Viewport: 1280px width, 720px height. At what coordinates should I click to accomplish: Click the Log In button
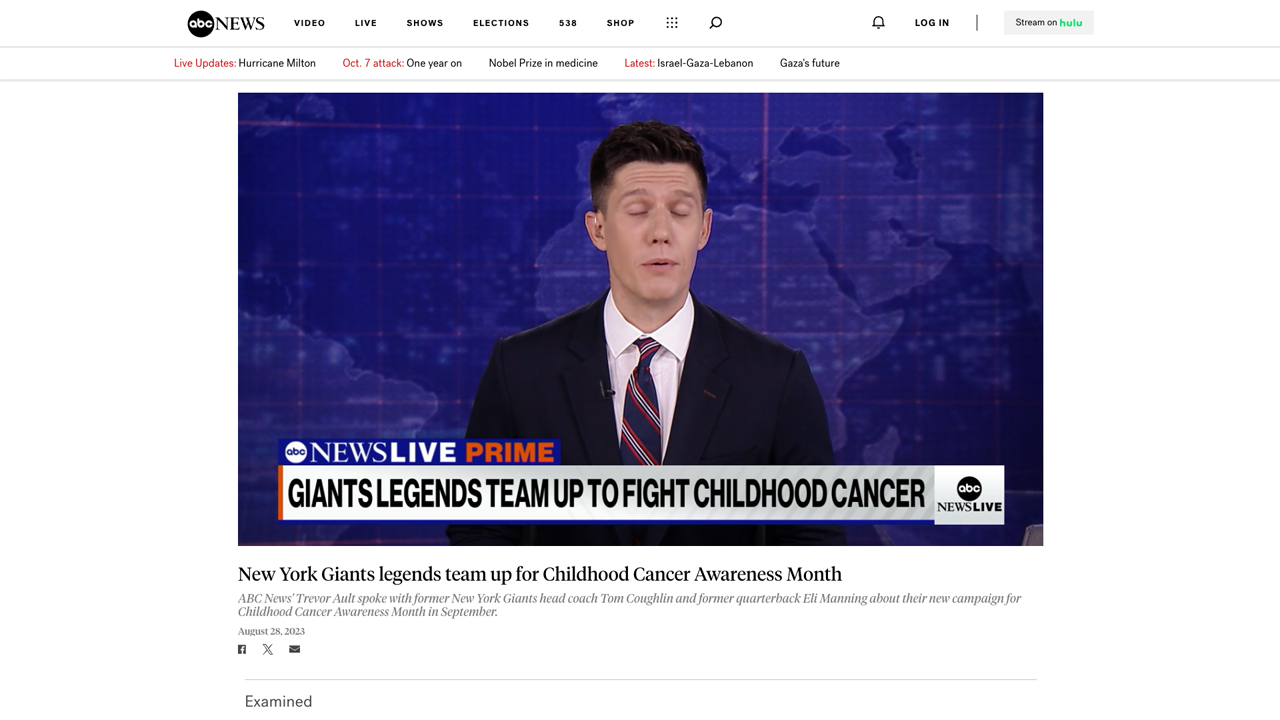(932, 23)
